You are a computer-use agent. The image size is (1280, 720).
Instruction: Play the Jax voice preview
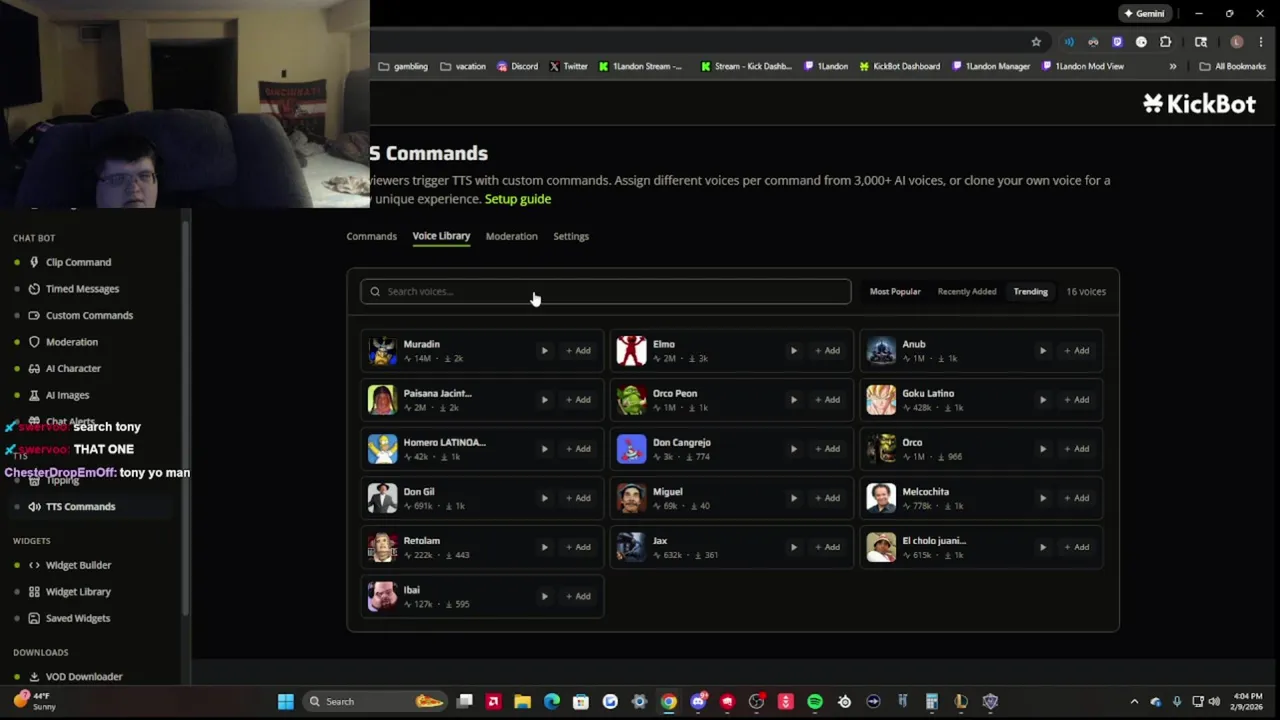[x=793, y=547]
